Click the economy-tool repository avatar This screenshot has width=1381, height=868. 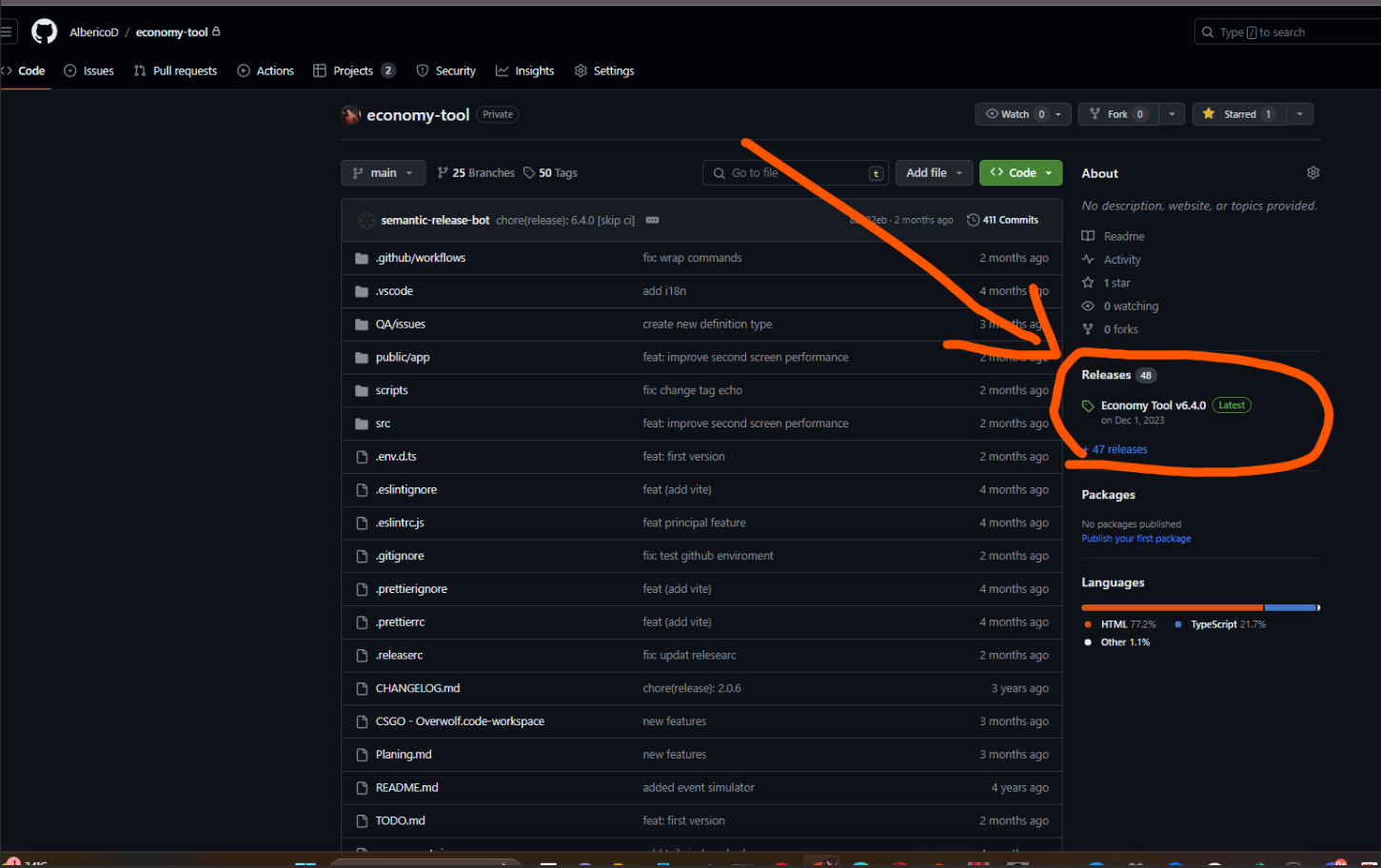pyautogui.click(x=351, y=115)
